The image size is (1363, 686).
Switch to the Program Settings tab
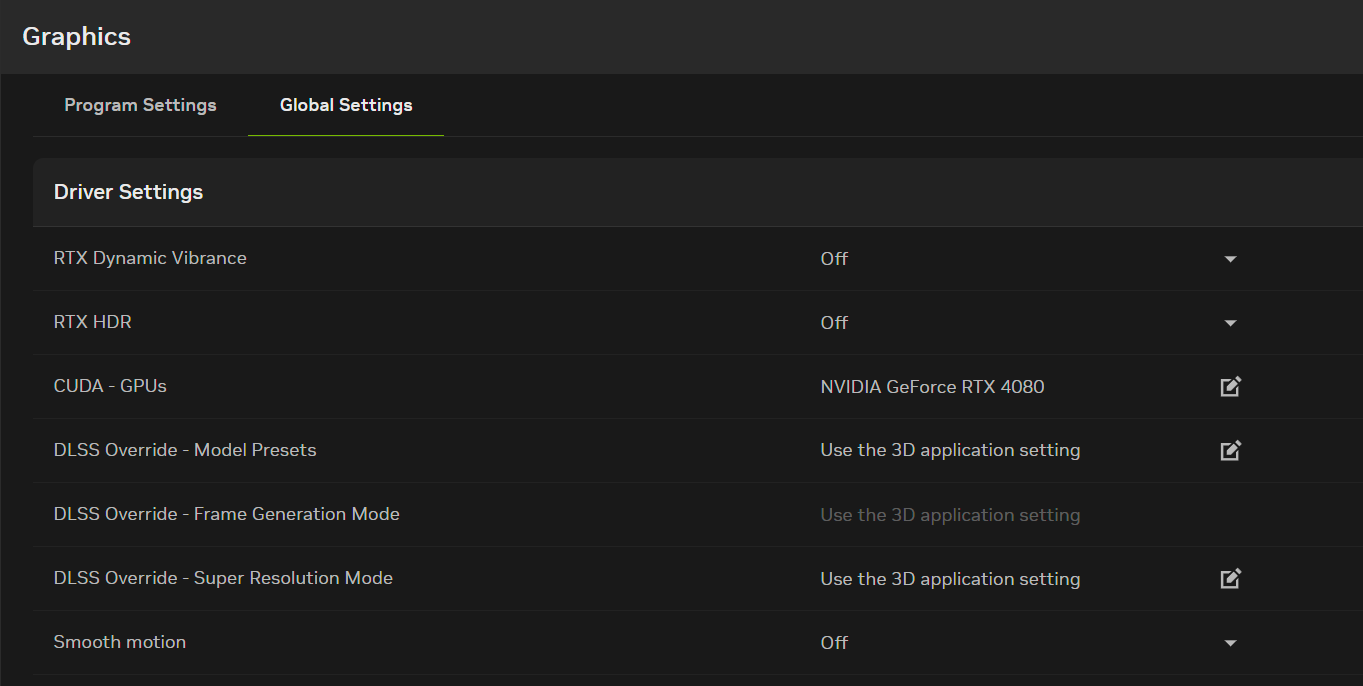tap(140, 105)
